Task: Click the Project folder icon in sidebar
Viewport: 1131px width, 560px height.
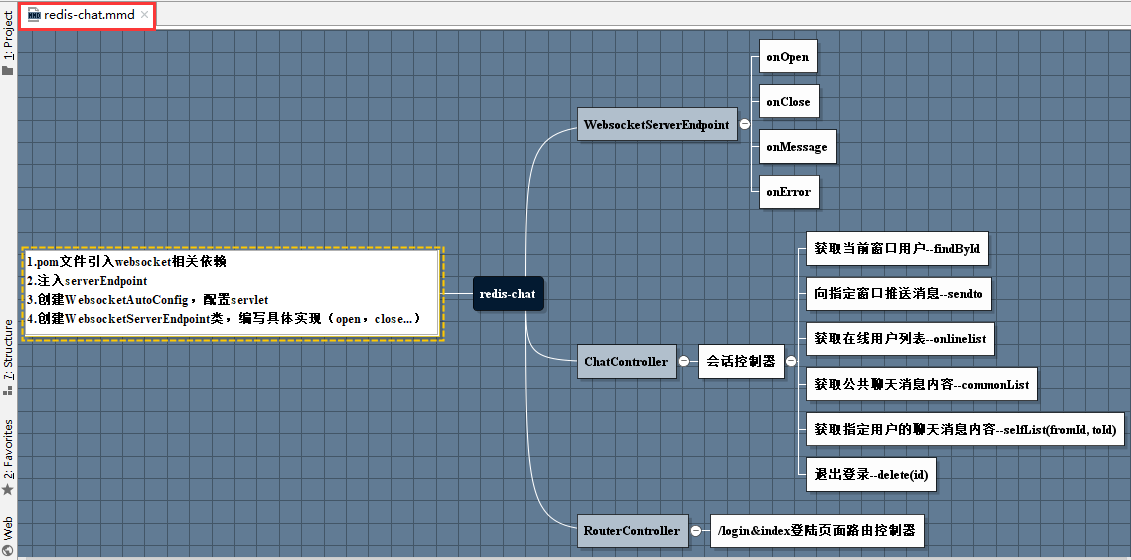Action: pyautogui.click(x=8, y=70)
